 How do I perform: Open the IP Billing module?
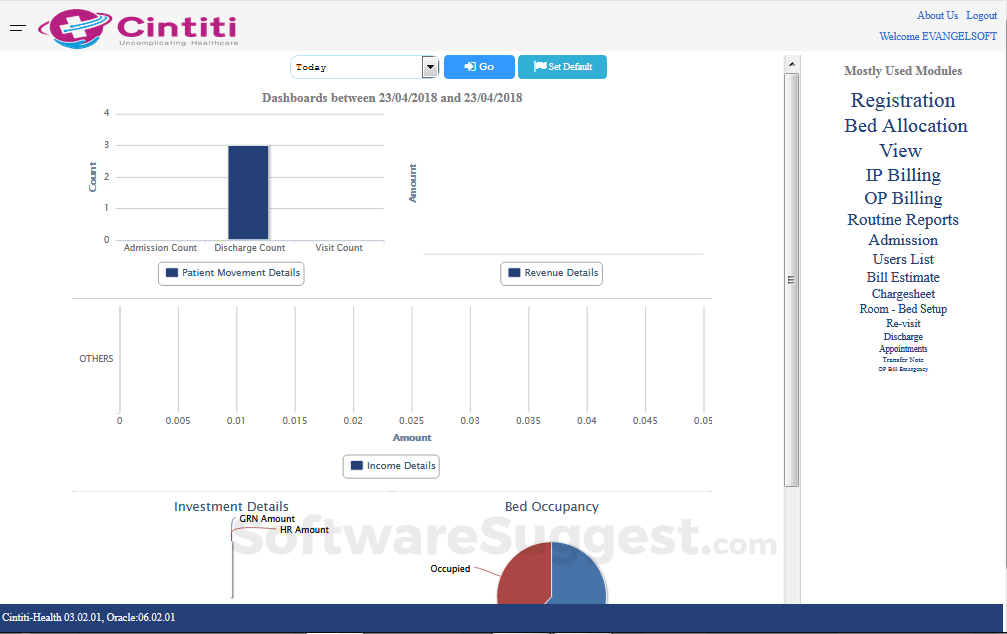pos(902,175)
